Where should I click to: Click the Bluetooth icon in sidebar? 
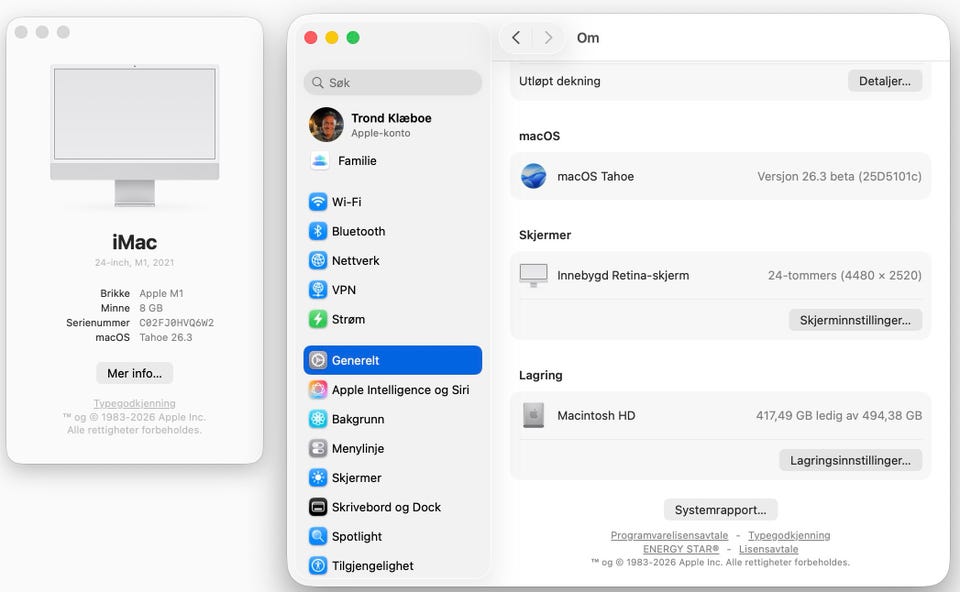(x=318, y=231)
